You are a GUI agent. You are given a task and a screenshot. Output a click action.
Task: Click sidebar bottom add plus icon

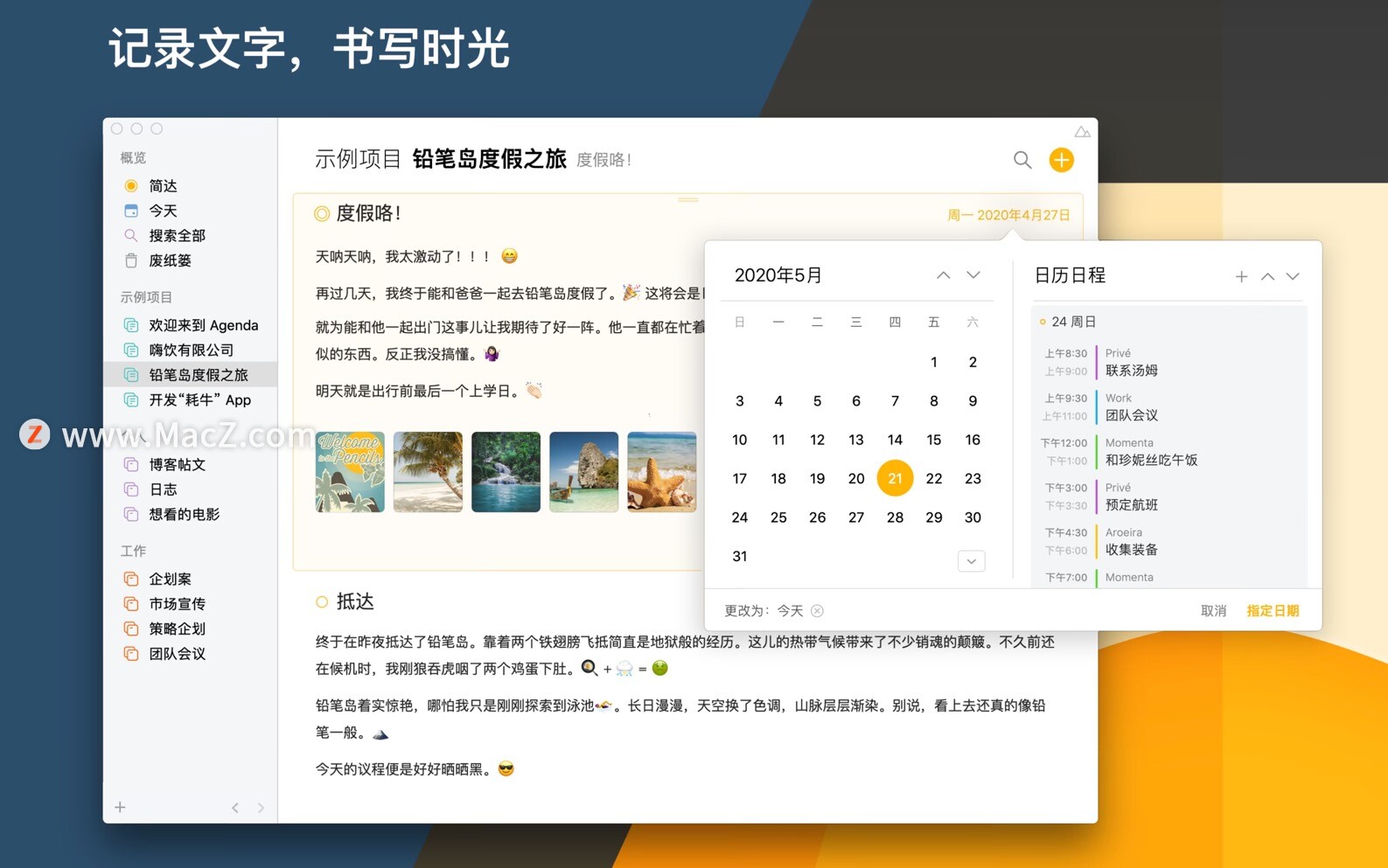(121, 807)
